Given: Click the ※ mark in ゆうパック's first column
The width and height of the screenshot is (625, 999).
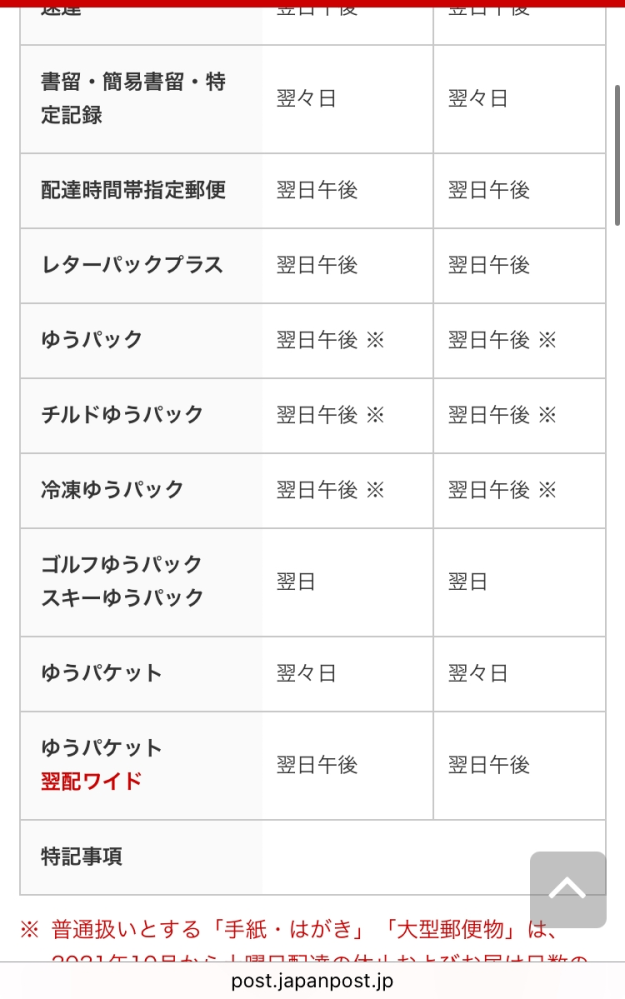Looking at the screenshot, I should coord(375,340).
